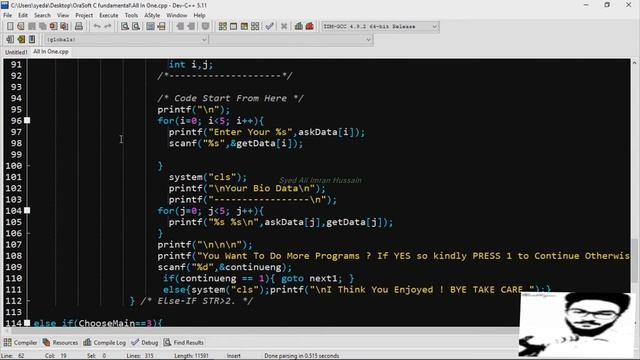Click the Toggle Bookmarks icon on second row

coord(21,40)
